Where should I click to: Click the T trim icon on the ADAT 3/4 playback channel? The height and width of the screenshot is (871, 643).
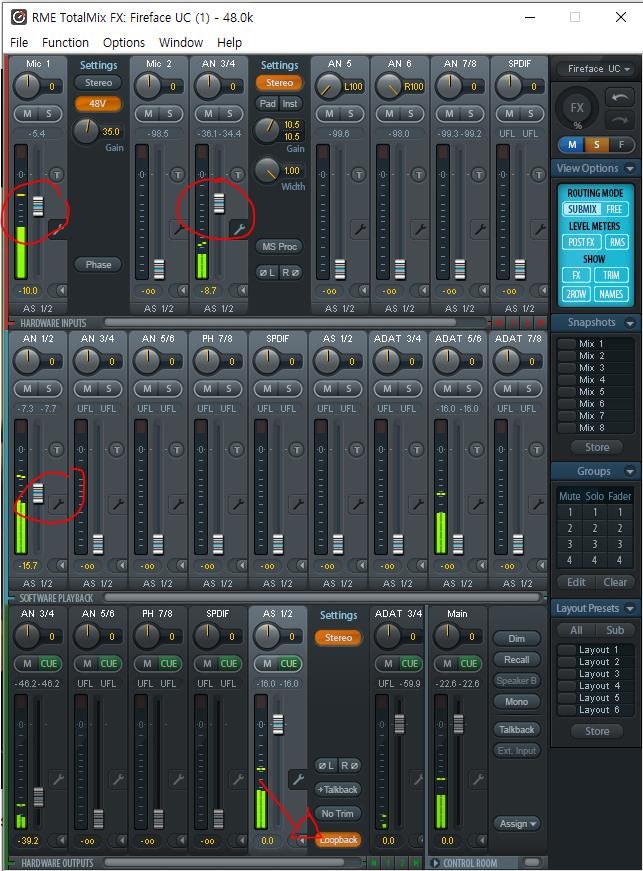pyautogui.click(x=416, y=449)
